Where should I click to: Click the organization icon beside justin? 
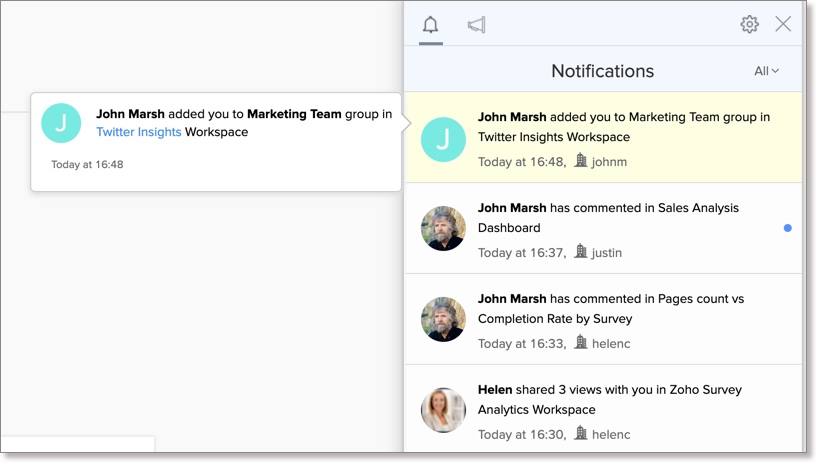[x=581, y=252]
